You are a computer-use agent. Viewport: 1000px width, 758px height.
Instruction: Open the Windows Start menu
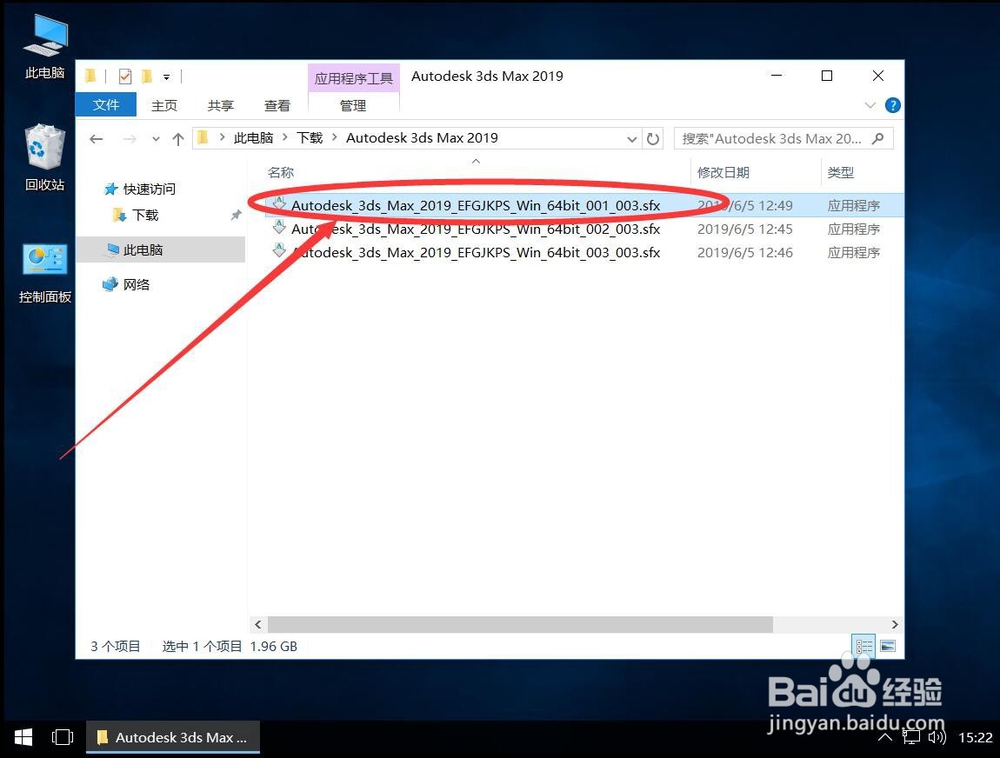tap(23, 738)
